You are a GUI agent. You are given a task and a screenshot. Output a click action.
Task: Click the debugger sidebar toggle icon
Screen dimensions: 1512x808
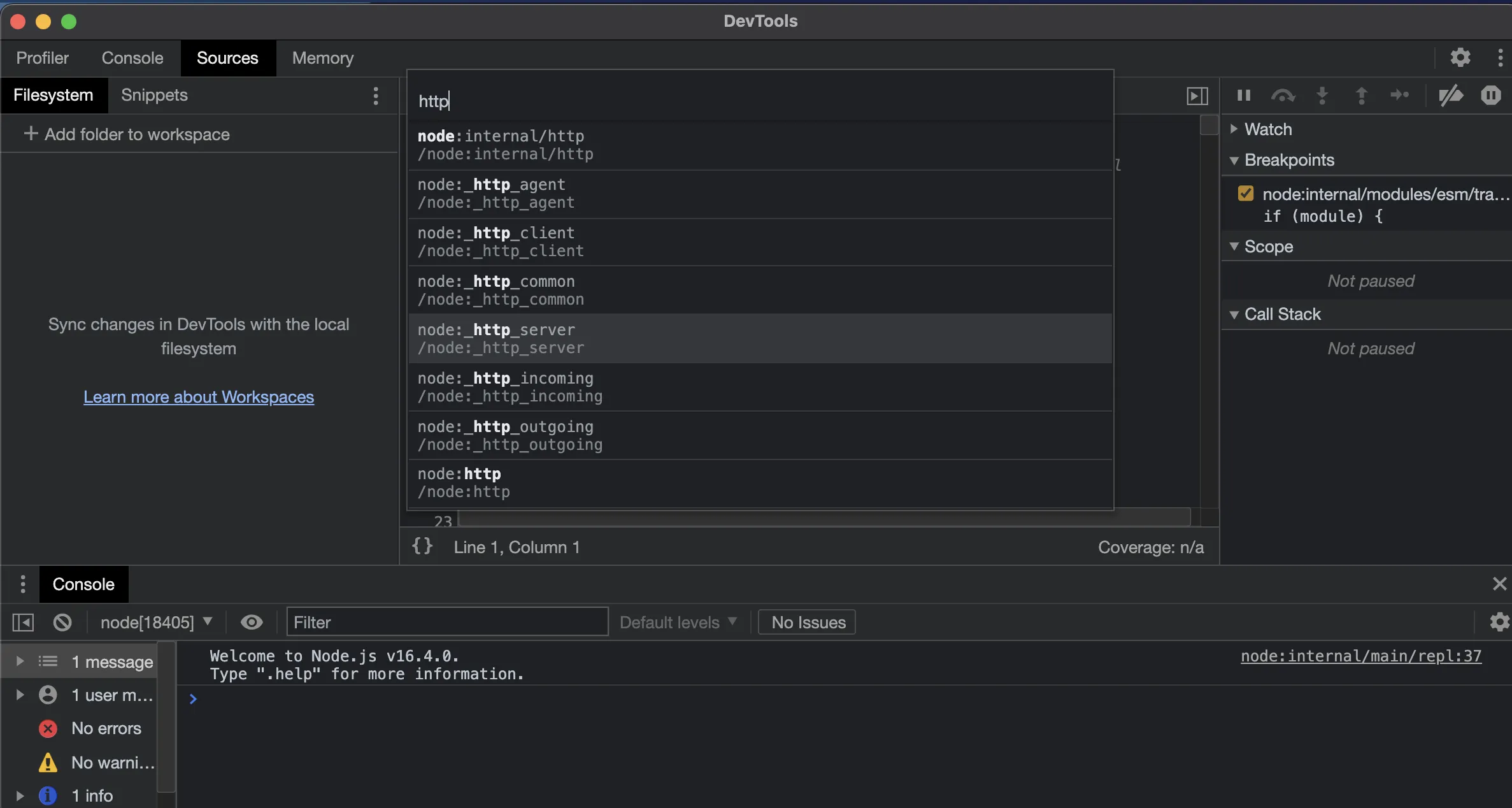(1197, 96)
